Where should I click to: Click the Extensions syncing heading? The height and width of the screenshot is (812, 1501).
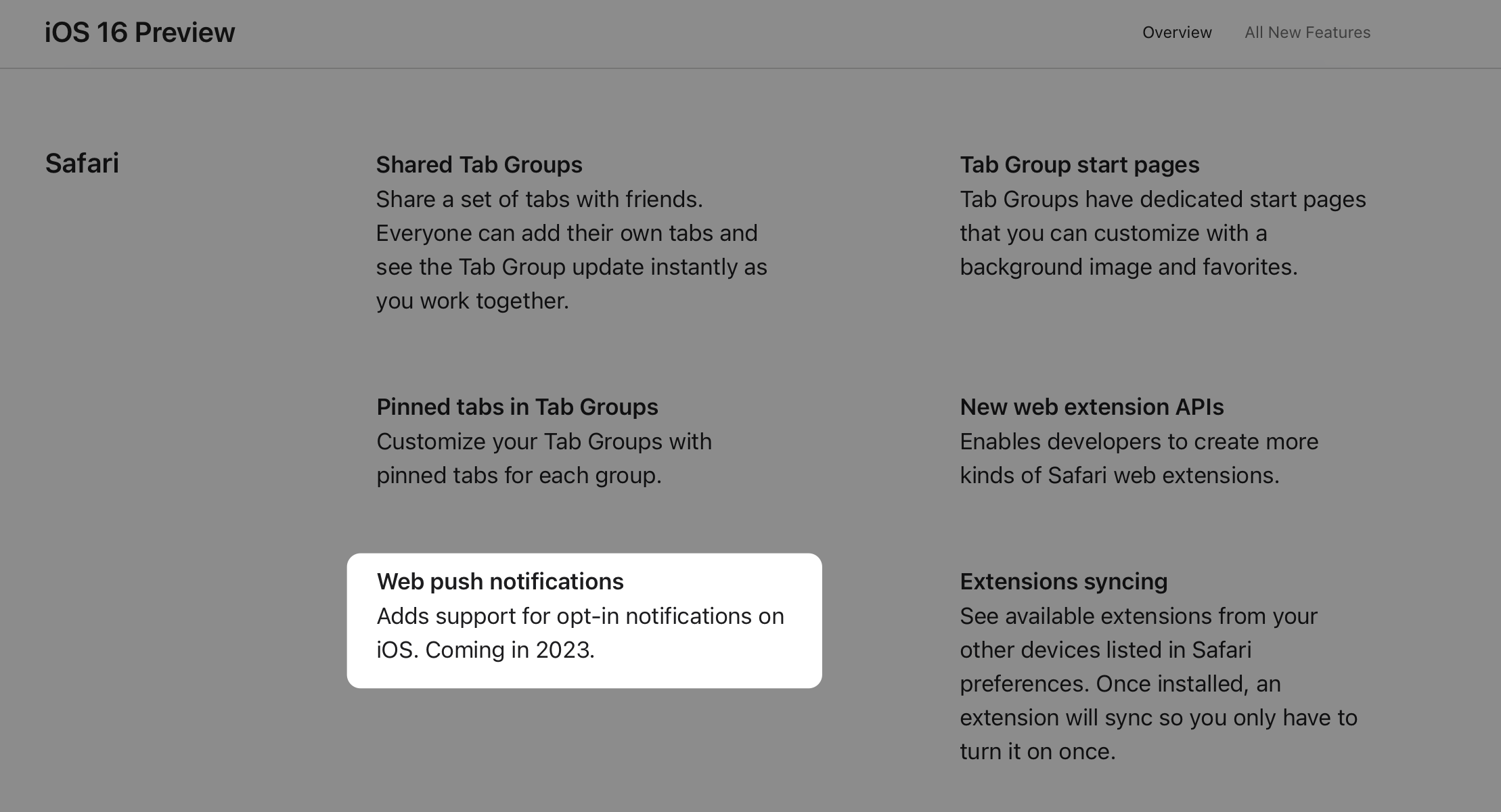click(1063, 581)
